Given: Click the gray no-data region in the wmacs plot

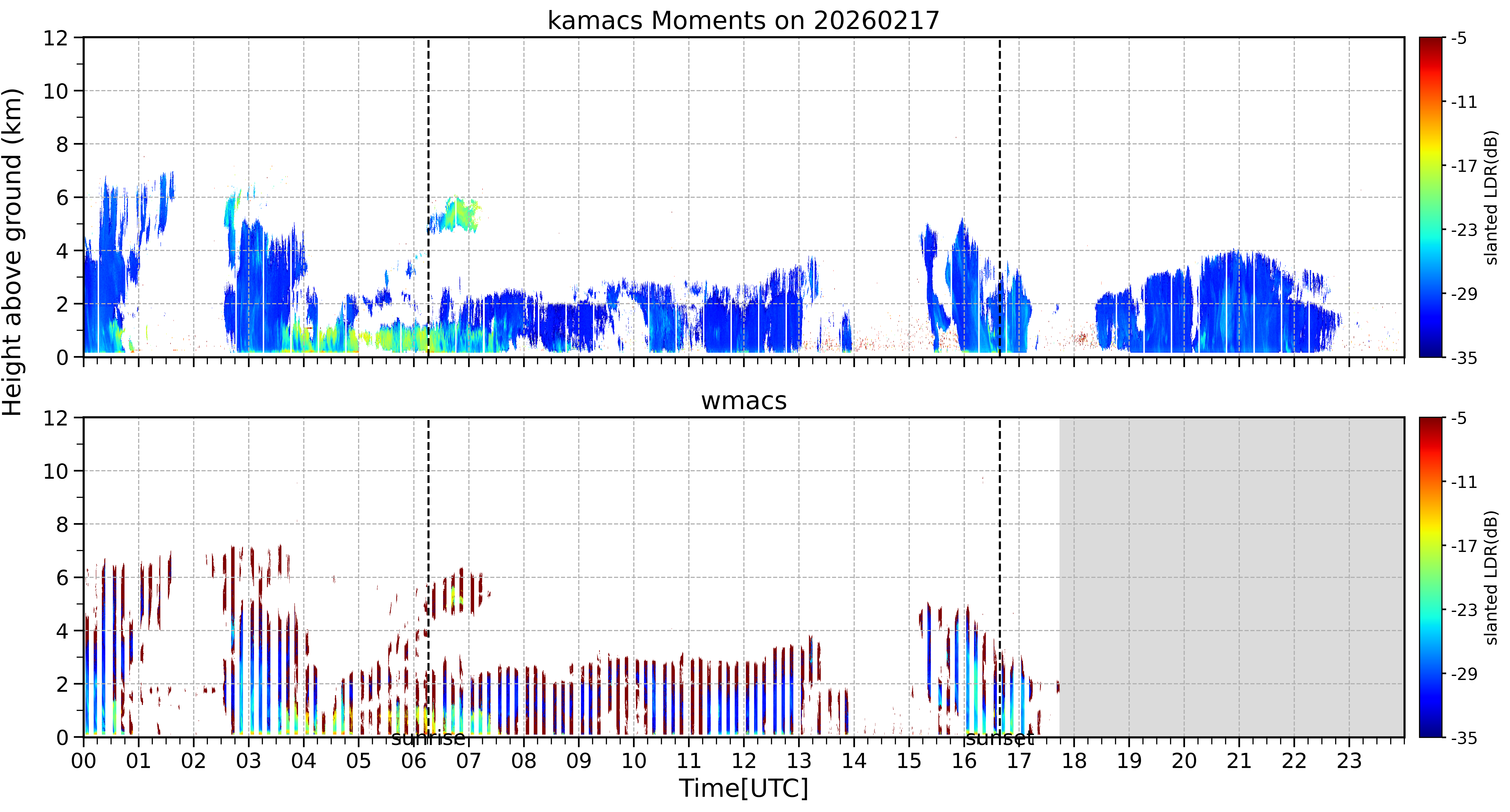Looking at the screenshot, I should [1232, 577].
